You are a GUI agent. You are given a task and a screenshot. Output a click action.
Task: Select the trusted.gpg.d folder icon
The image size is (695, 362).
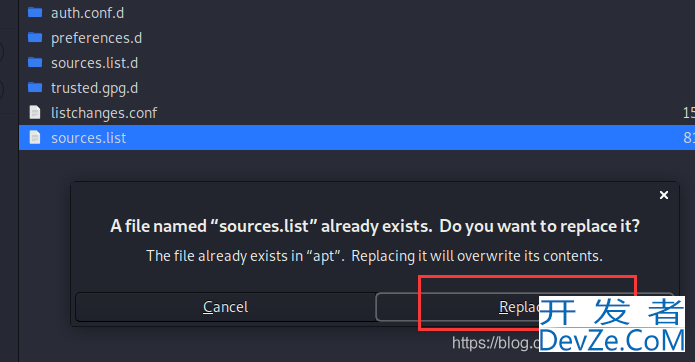pyautogui.click(x=35, y=87)
